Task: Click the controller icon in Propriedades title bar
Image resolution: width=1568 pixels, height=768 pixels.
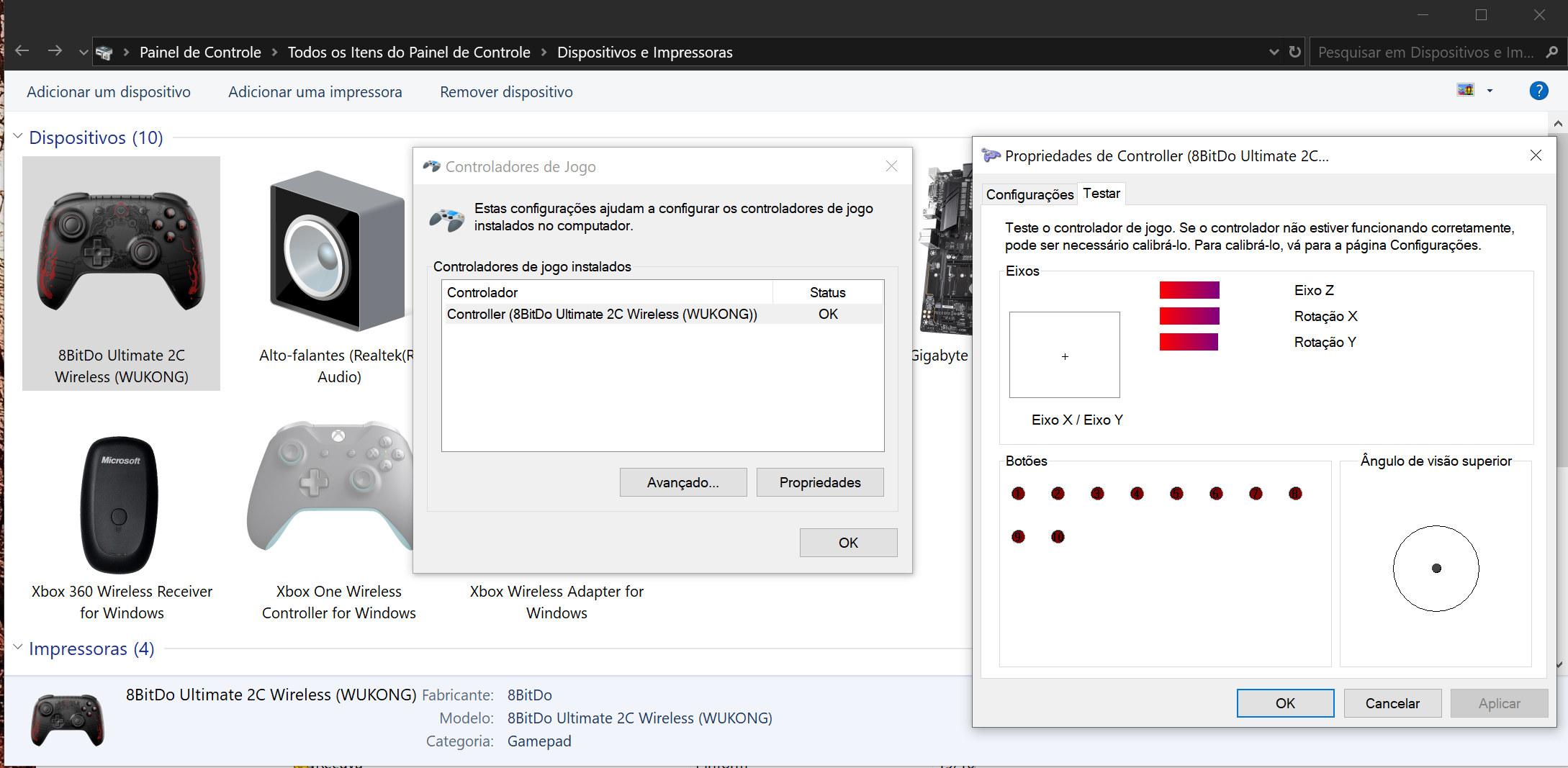Action: pyautogui.click(x=991, y=155)
